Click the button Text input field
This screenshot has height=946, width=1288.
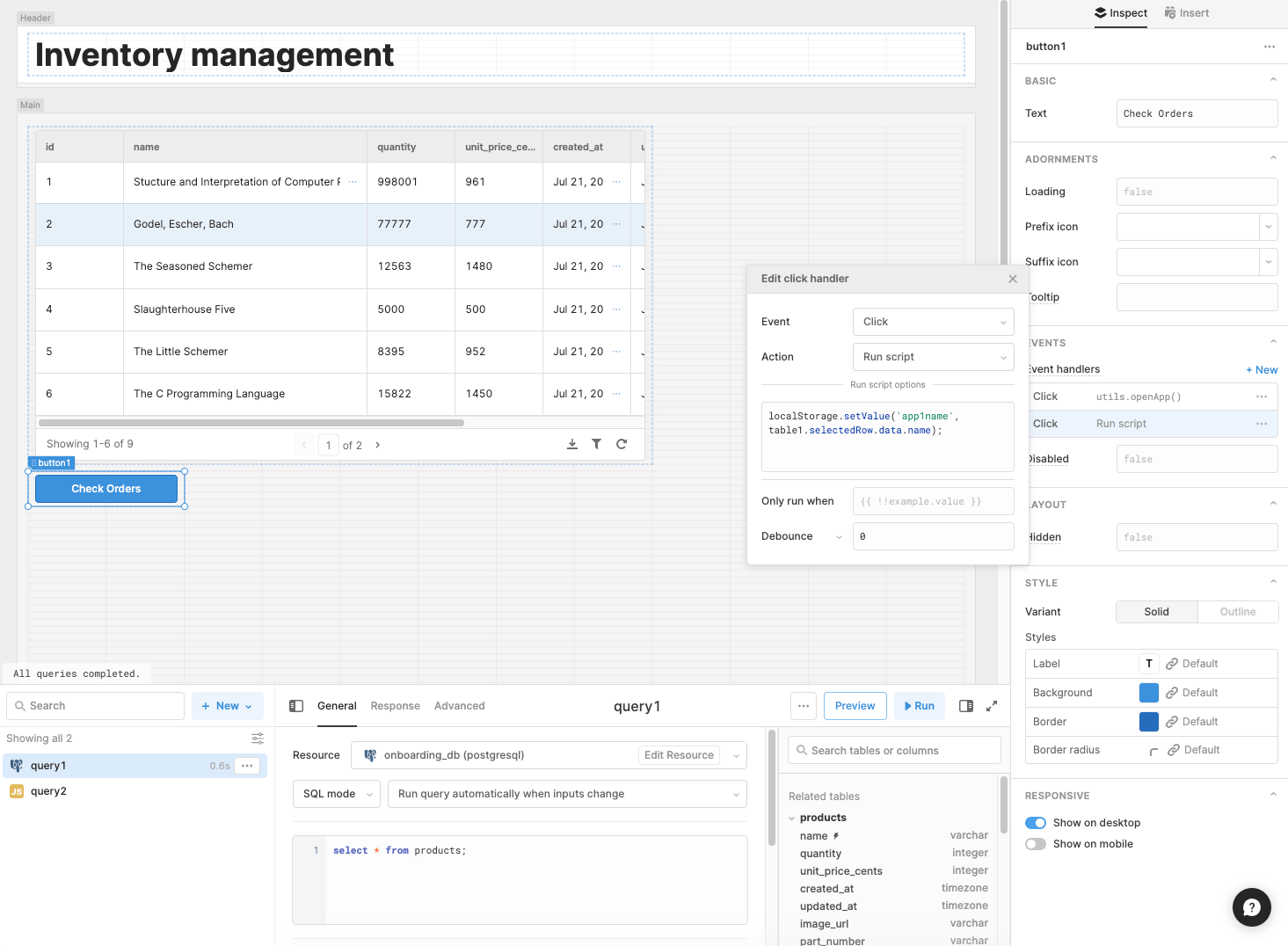click(1197, 113)
